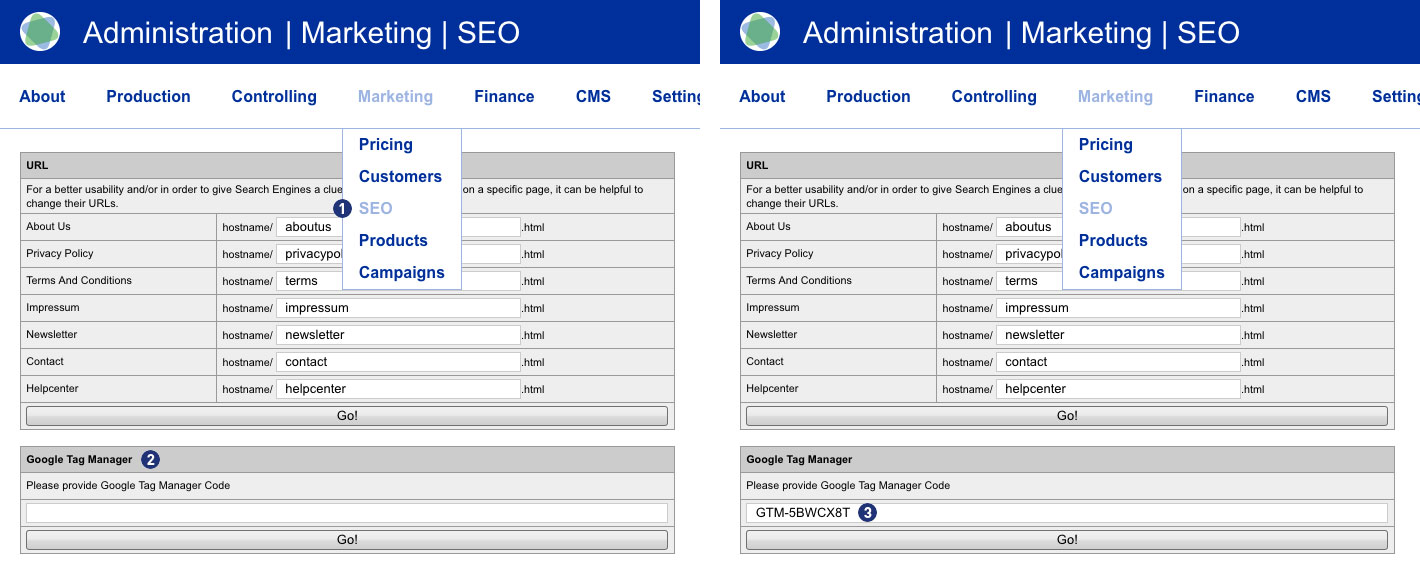
Task: Click the numbered marker 2 beside Google Tag Manager
Action: point(150,460)
